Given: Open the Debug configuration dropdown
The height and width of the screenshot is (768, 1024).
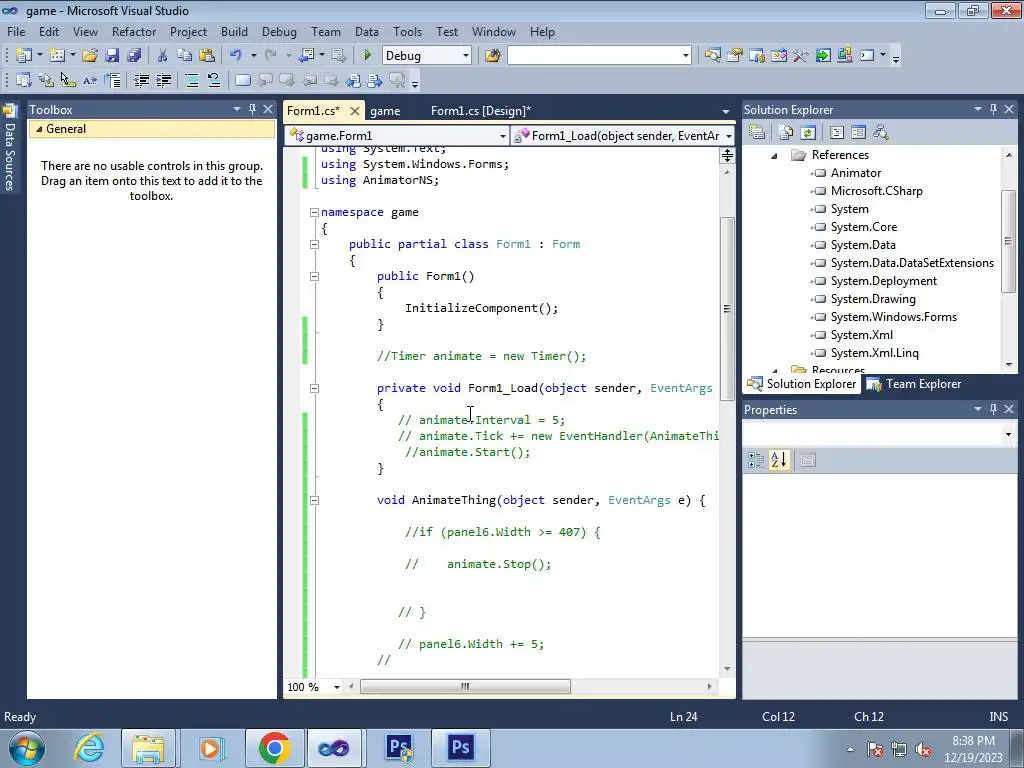Looking at the screenshot, I should click(466, 56).
